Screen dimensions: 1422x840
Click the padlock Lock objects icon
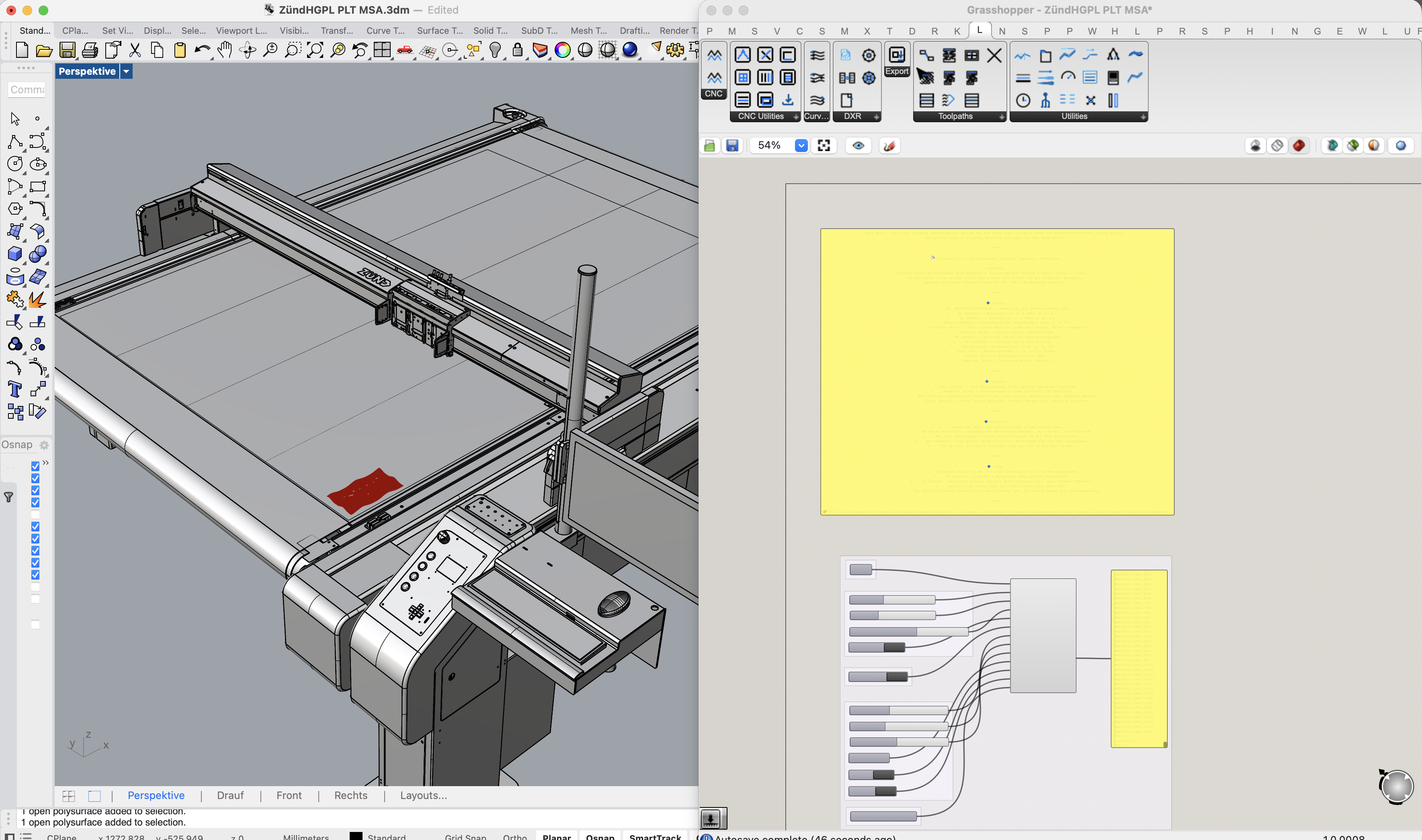click(517, 50)
